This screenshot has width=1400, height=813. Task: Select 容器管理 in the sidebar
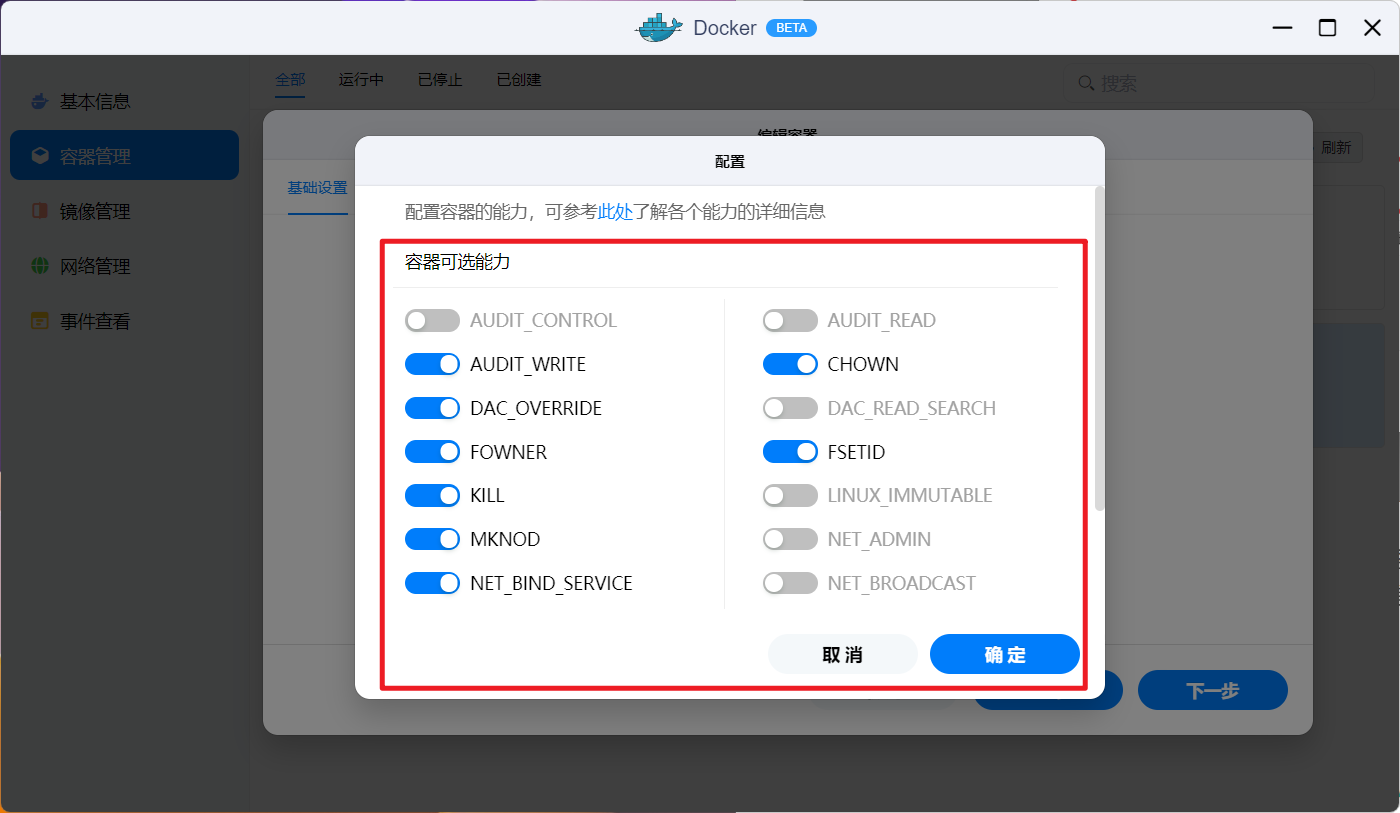(88, 155)
